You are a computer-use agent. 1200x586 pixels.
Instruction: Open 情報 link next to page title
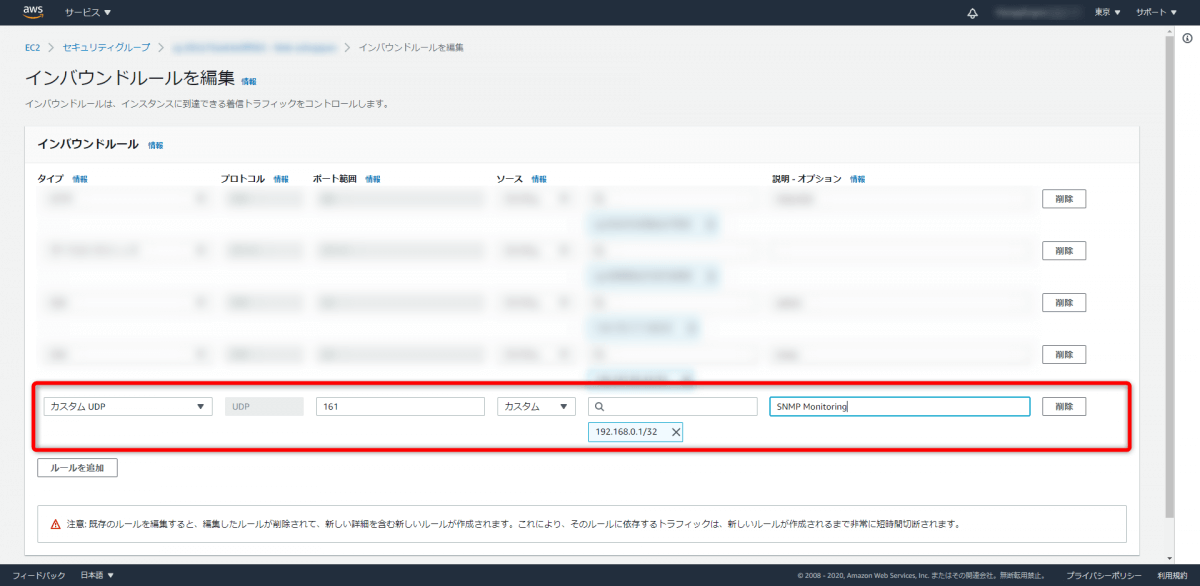[x=249, y=81]
